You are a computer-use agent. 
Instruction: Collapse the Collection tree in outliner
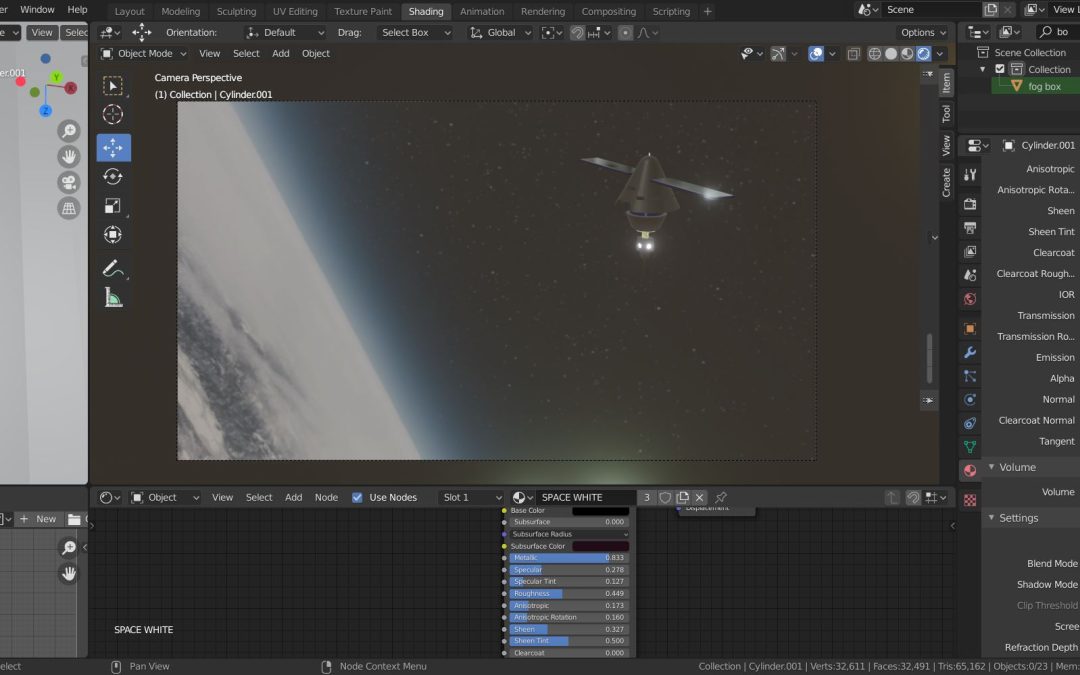pyautogui.click(x=983, y=69)
